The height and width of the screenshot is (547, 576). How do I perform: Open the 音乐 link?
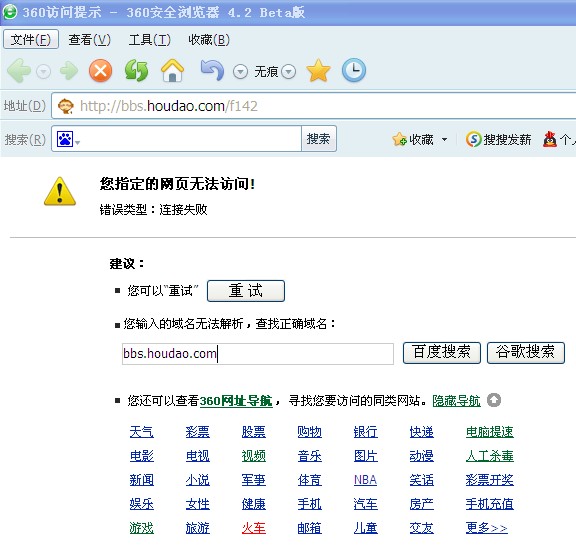310,456
